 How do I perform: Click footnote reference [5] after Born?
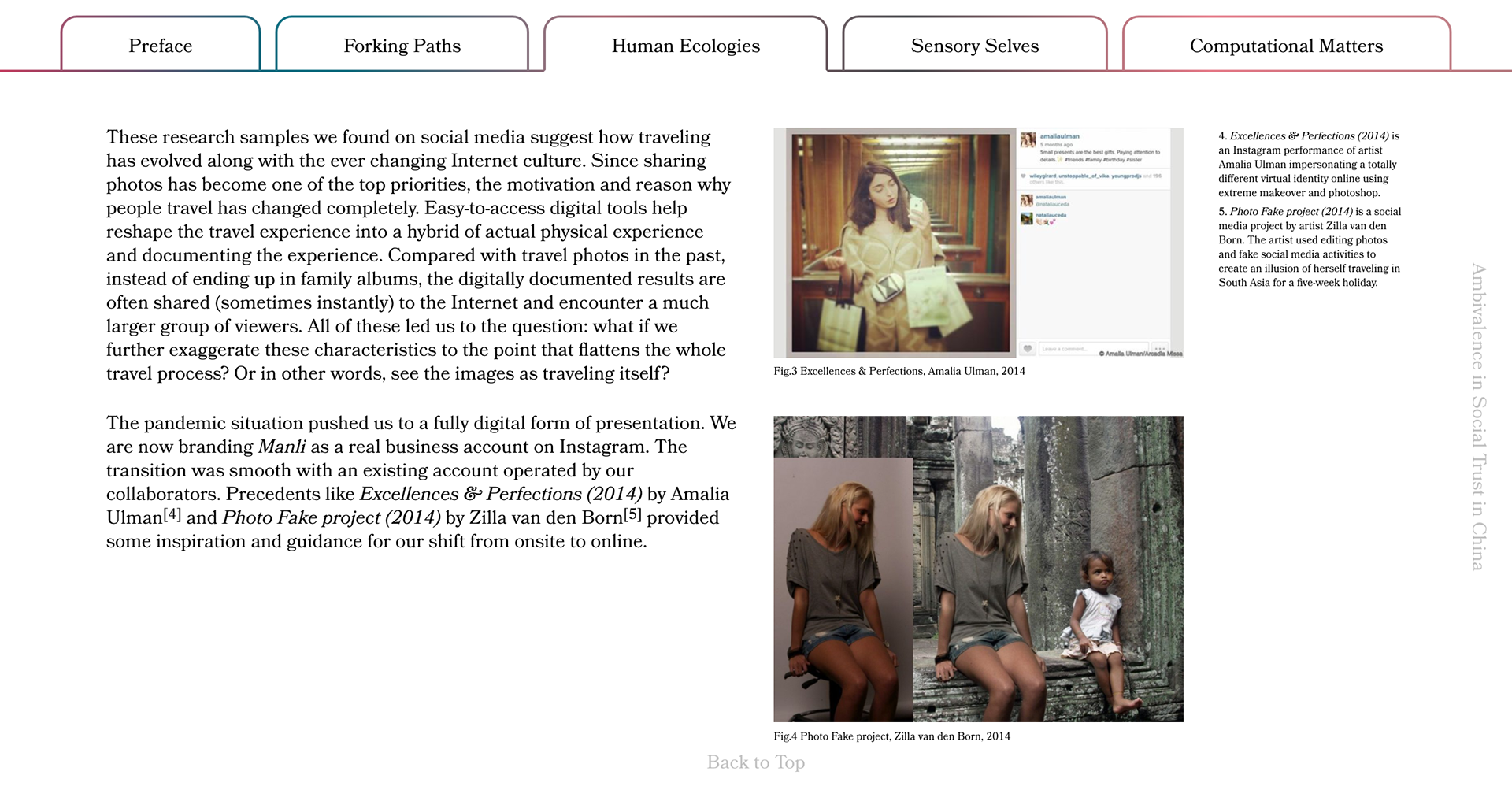(x=632, y=514)
